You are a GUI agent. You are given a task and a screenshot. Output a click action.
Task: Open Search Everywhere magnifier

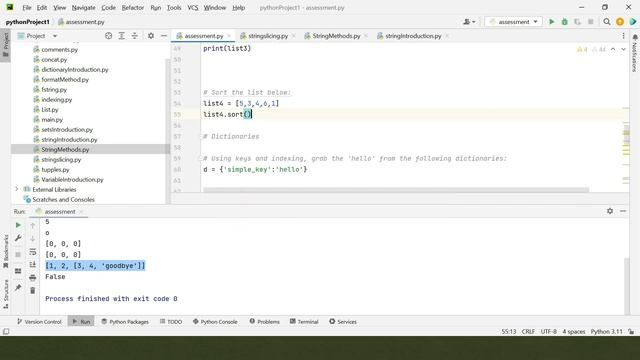(x=607, y=22)
